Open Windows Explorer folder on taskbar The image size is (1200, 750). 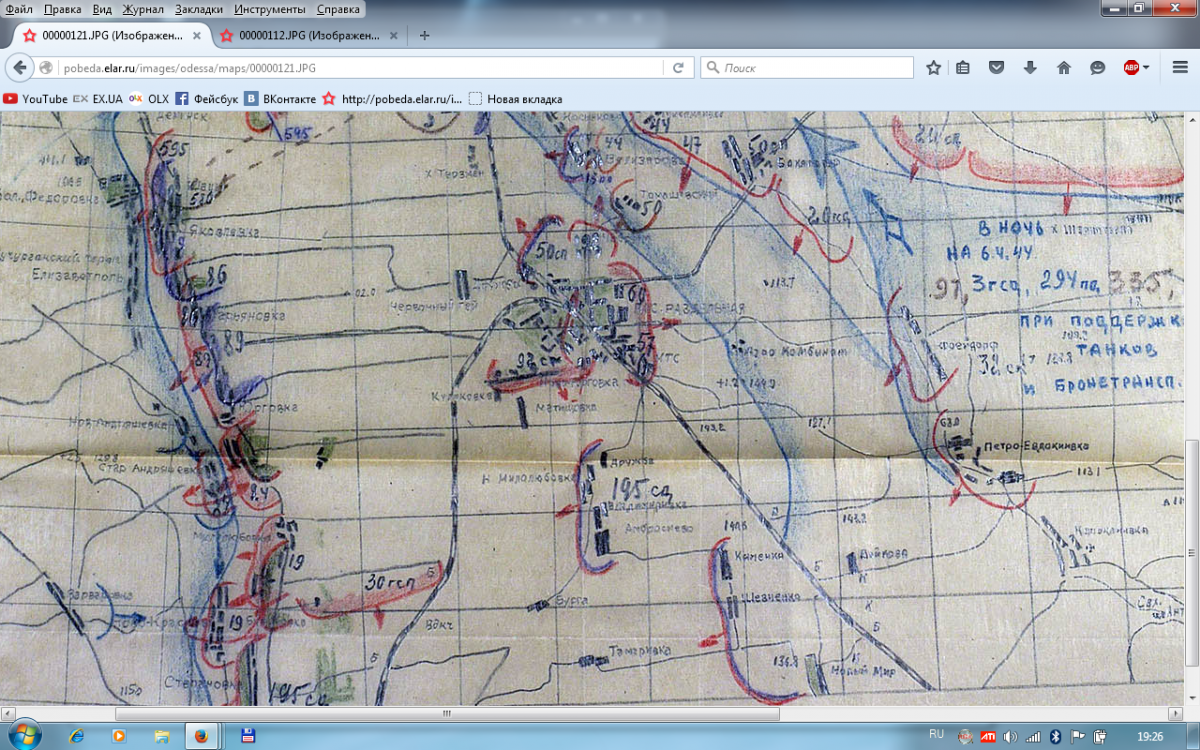(x=161, y=736)
